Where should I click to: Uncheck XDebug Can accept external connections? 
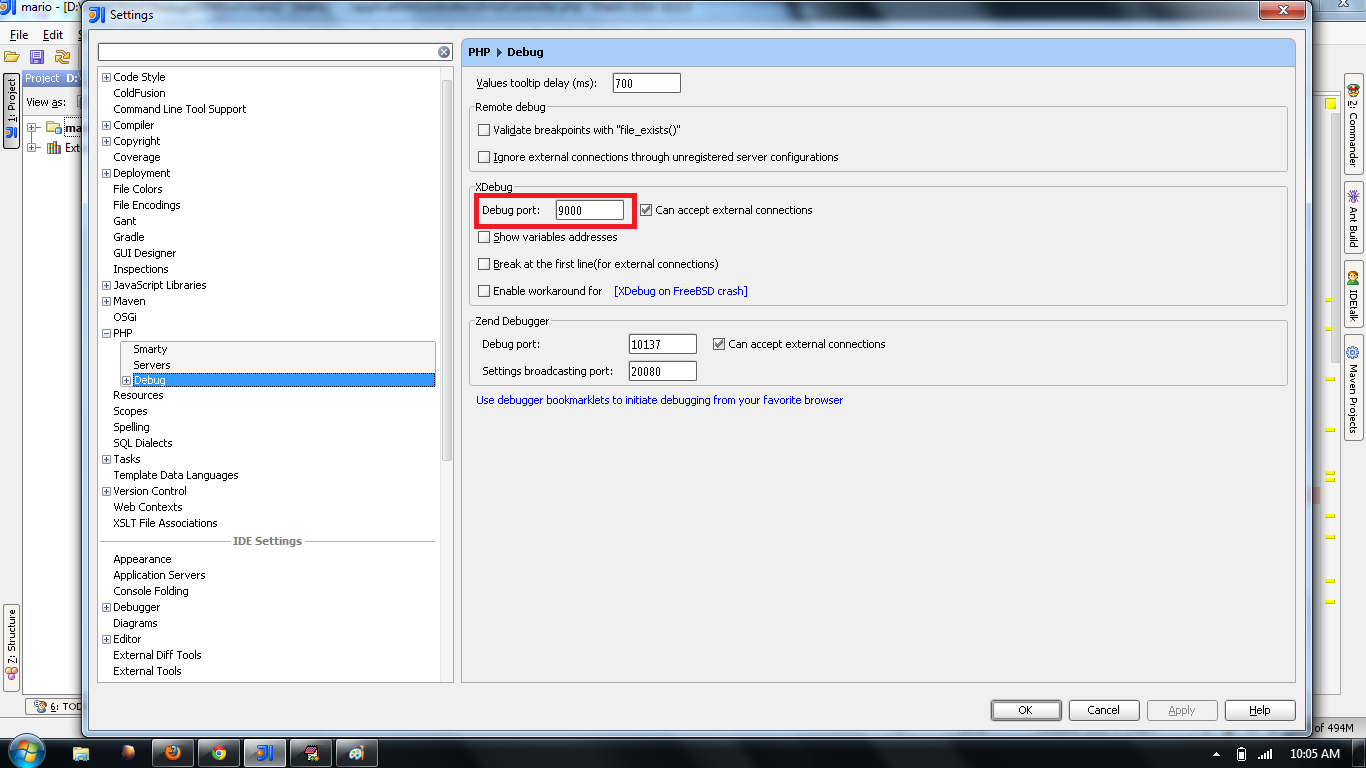click(x=646, y=210)
